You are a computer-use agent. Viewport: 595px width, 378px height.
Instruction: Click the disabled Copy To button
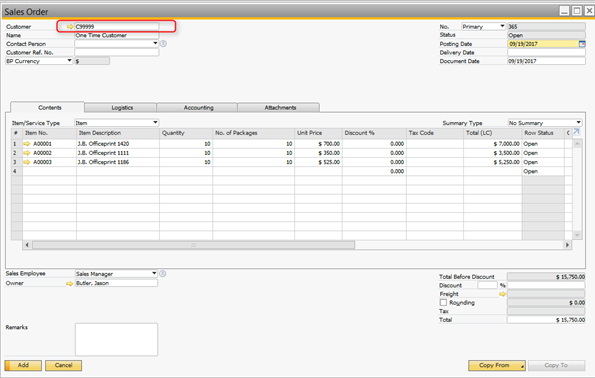pos(556,365)
